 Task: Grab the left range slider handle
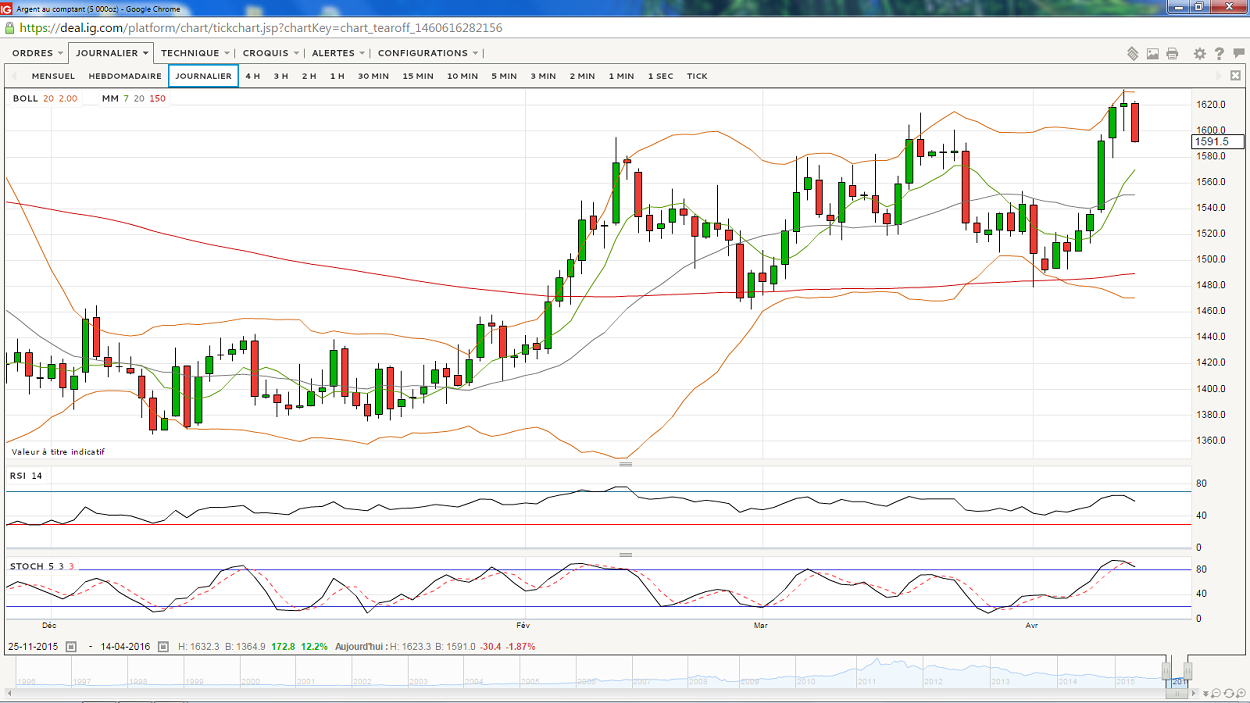pos(1166,669)
